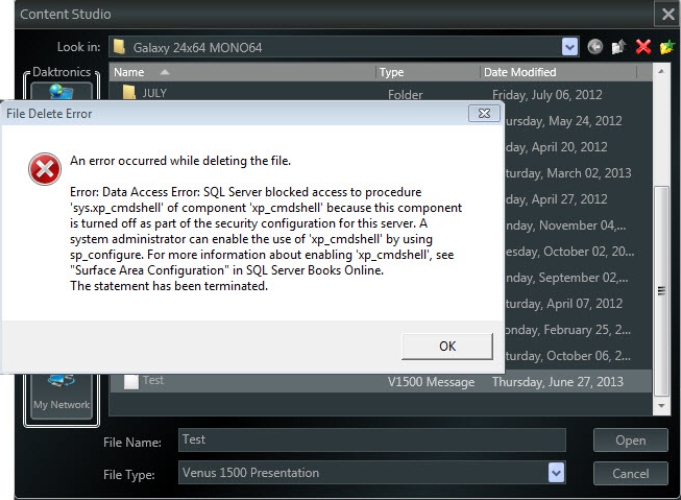This screenshot has width=681, height=500.
Task: Go up one folder level icon
Action: [x=619, y=47]
